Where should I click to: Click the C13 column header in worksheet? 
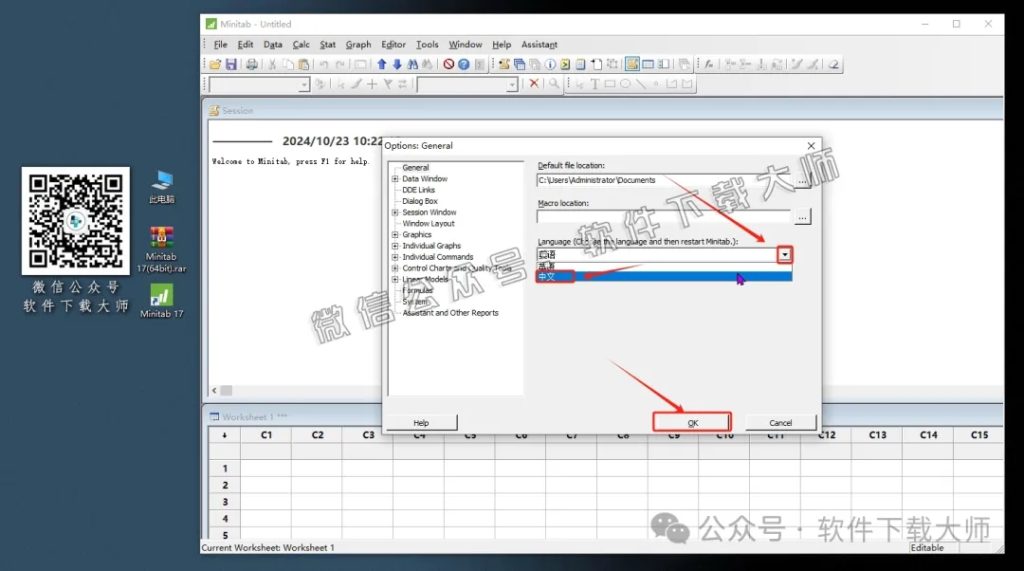click(x=878, y=434)
